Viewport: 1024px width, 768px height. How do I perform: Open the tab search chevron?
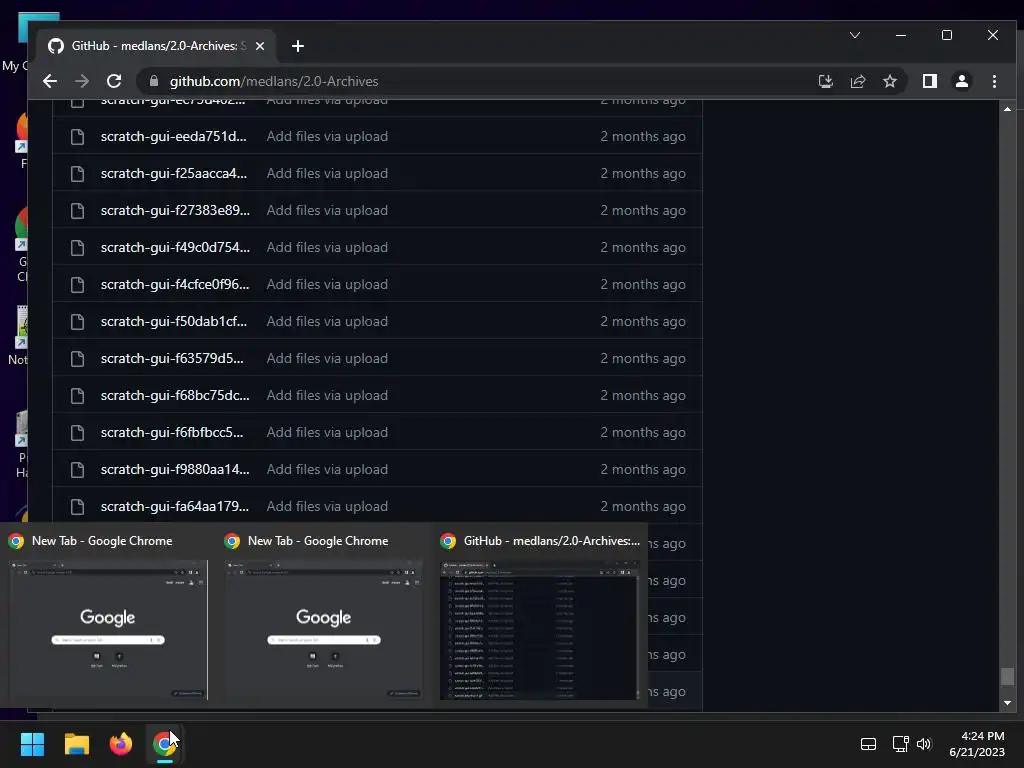[x=855, y=35]
